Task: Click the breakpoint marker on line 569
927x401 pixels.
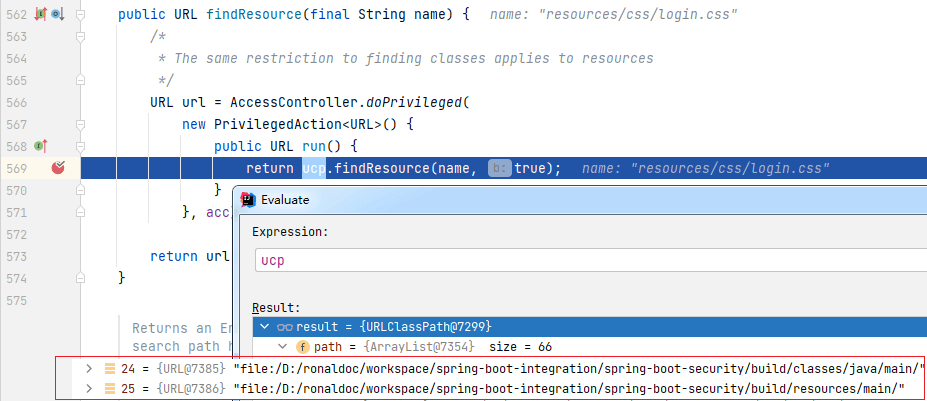Action: coord(58,169)
